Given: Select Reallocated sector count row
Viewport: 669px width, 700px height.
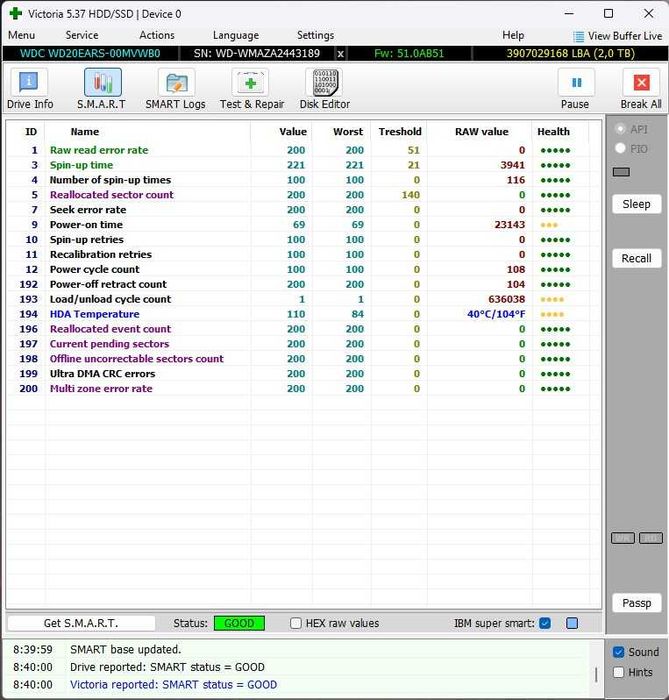Looking at the screenshot, I should pyautogui.click(x=298, y=195).
